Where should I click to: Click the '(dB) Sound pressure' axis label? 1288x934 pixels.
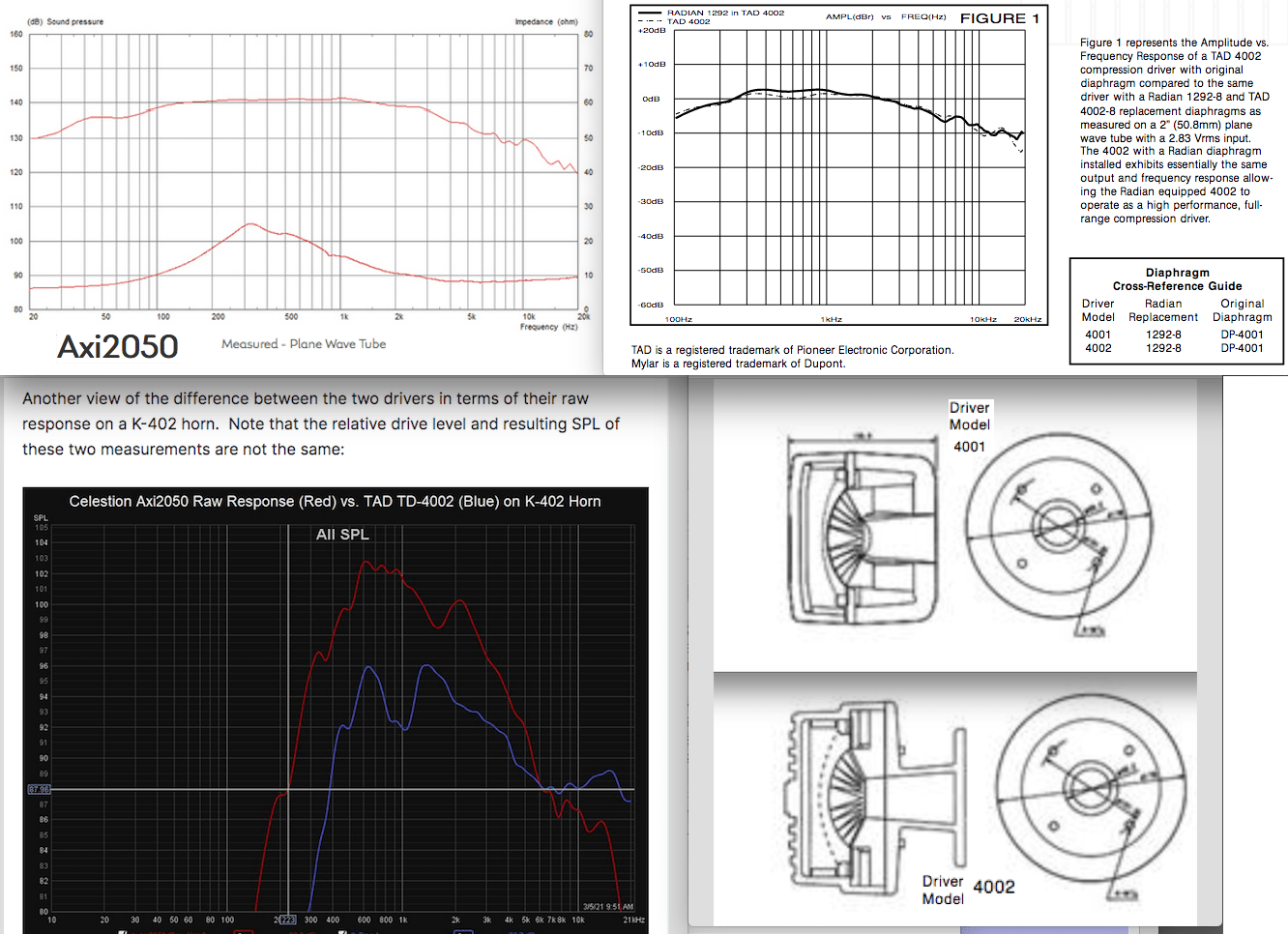tap(66, 21)
